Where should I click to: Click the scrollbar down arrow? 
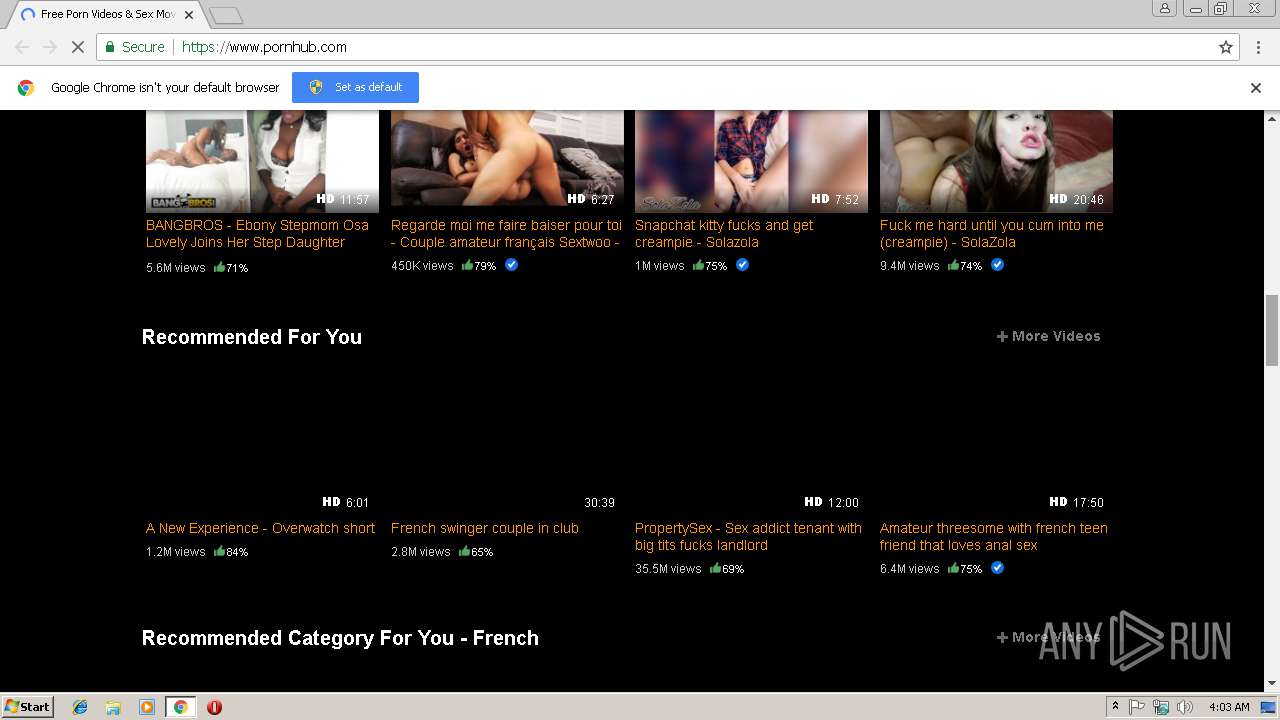click(1272, 684)
